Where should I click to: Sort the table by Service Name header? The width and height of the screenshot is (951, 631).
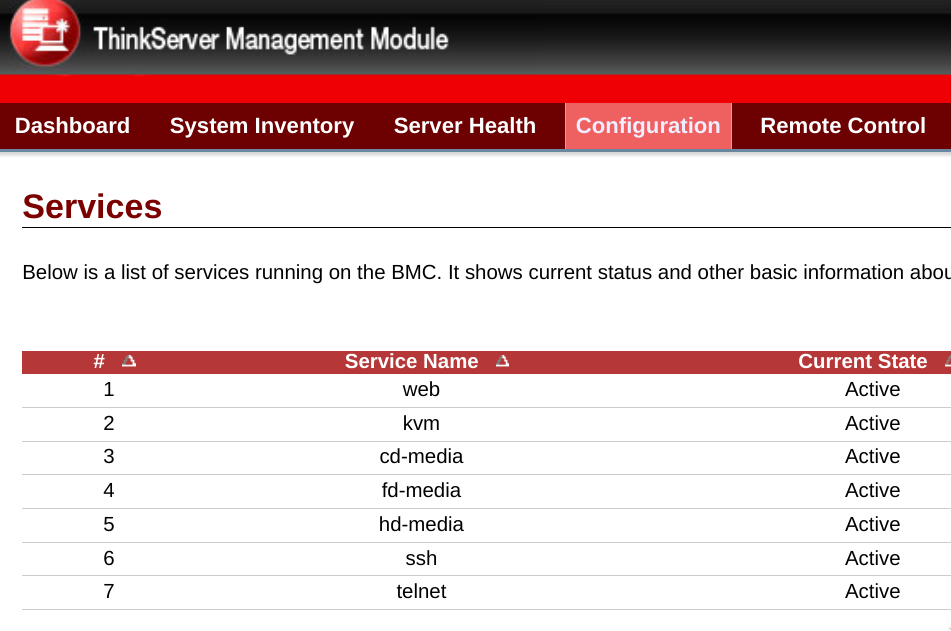point(411,362)
